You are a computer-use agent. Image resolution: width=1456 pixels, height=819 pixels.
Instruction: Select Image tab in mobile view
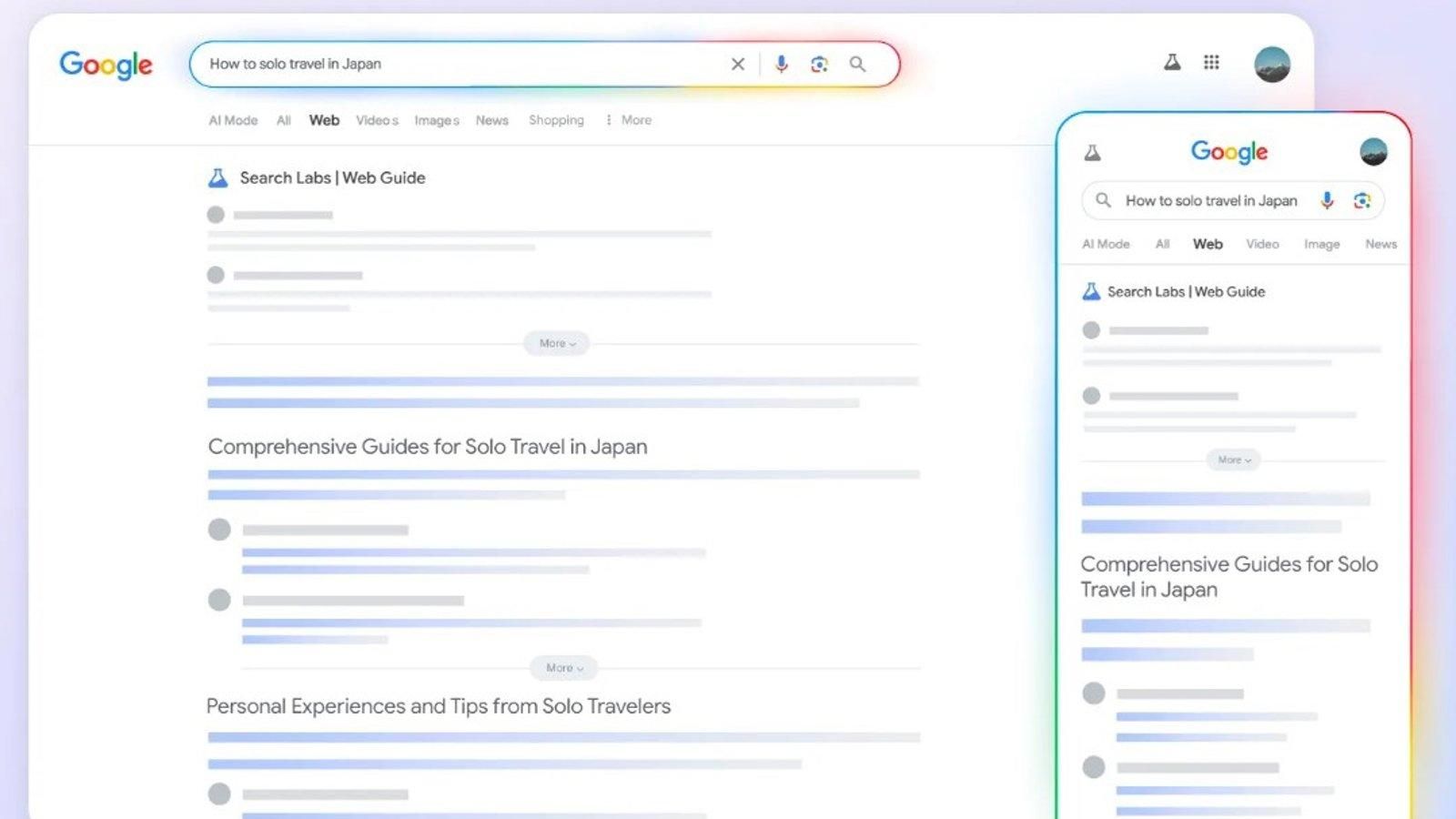[1321, 244]
